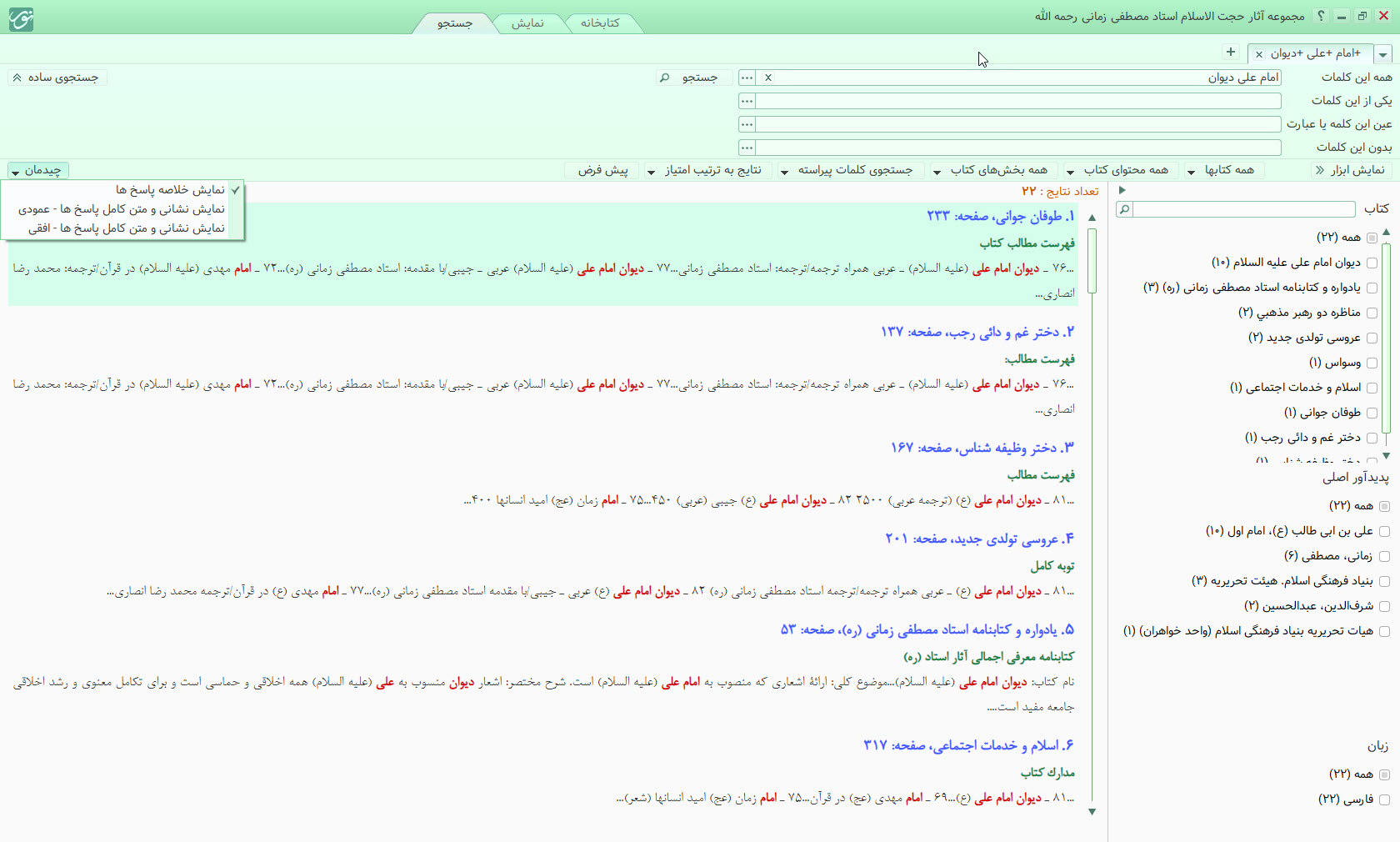Click the عین این کلمه یا عبارت input field
Viewport: 1400px width, 842px height.
coord(1017,124)
